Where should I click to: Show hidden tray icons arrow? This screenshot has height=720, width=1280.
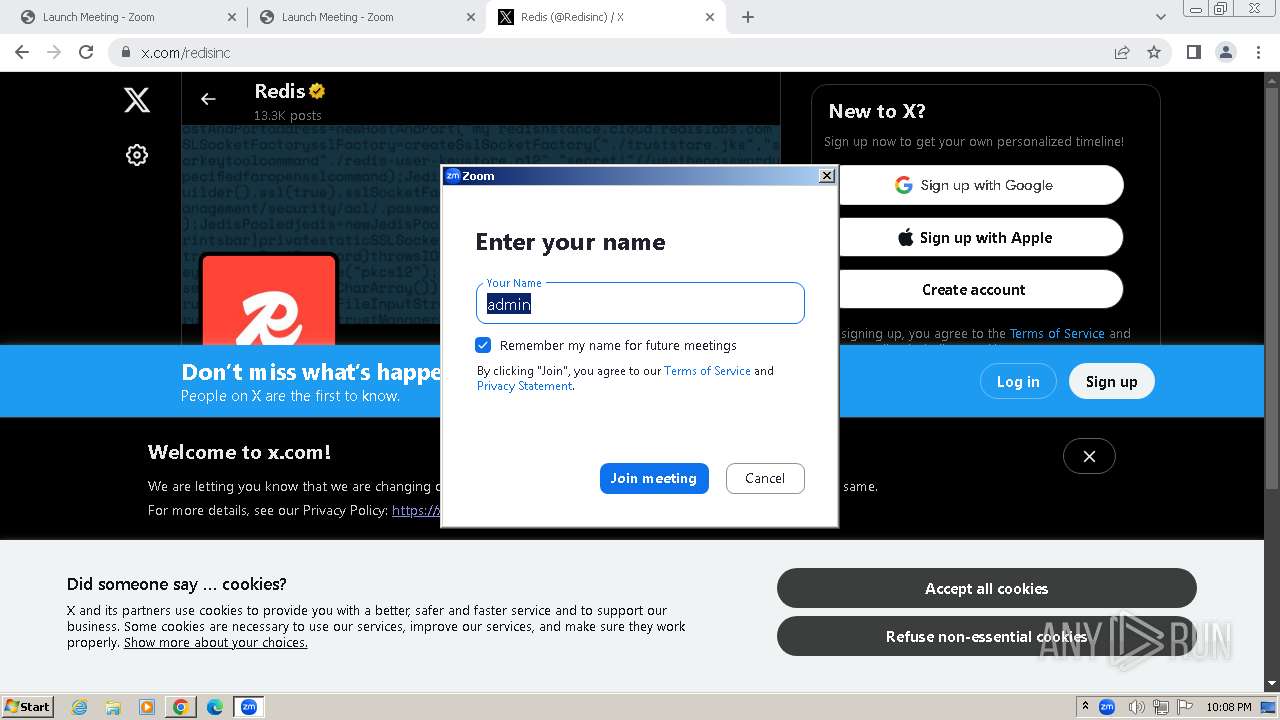[x=1085, y=707]
